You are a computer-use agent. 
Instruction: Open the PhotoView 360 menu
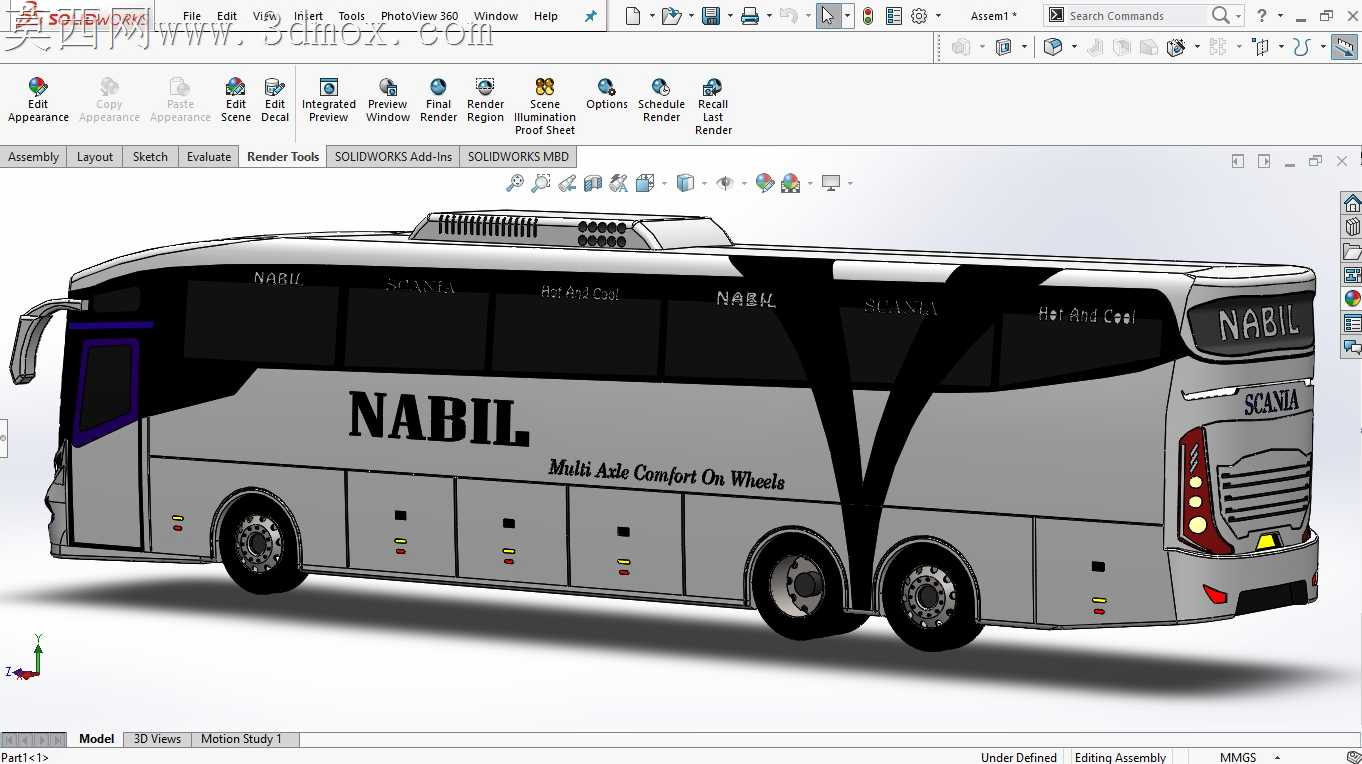[x=419, y=16]
